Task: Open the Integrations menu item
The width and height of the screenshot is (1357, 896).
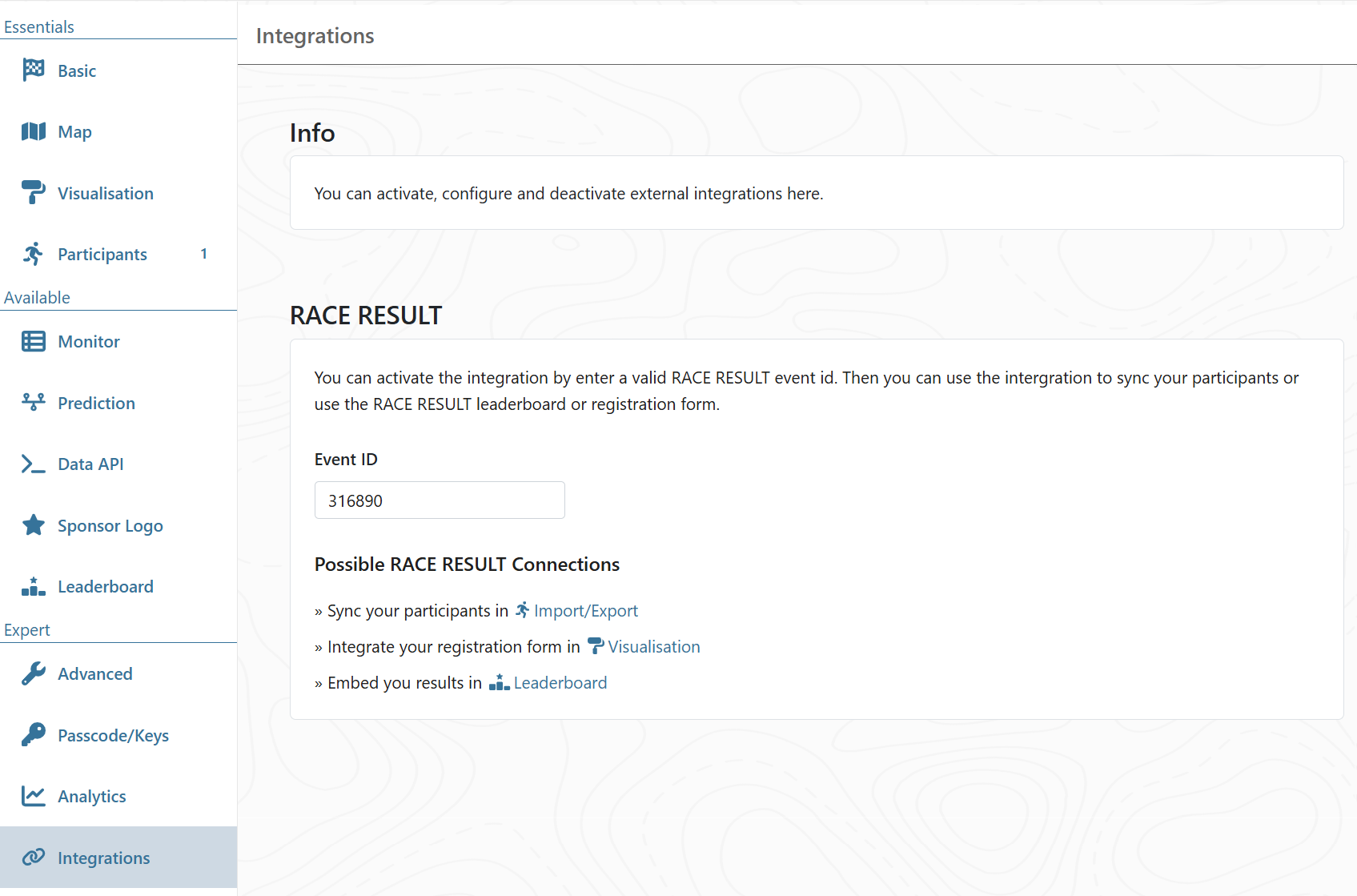Action: [x=103, y=858]
